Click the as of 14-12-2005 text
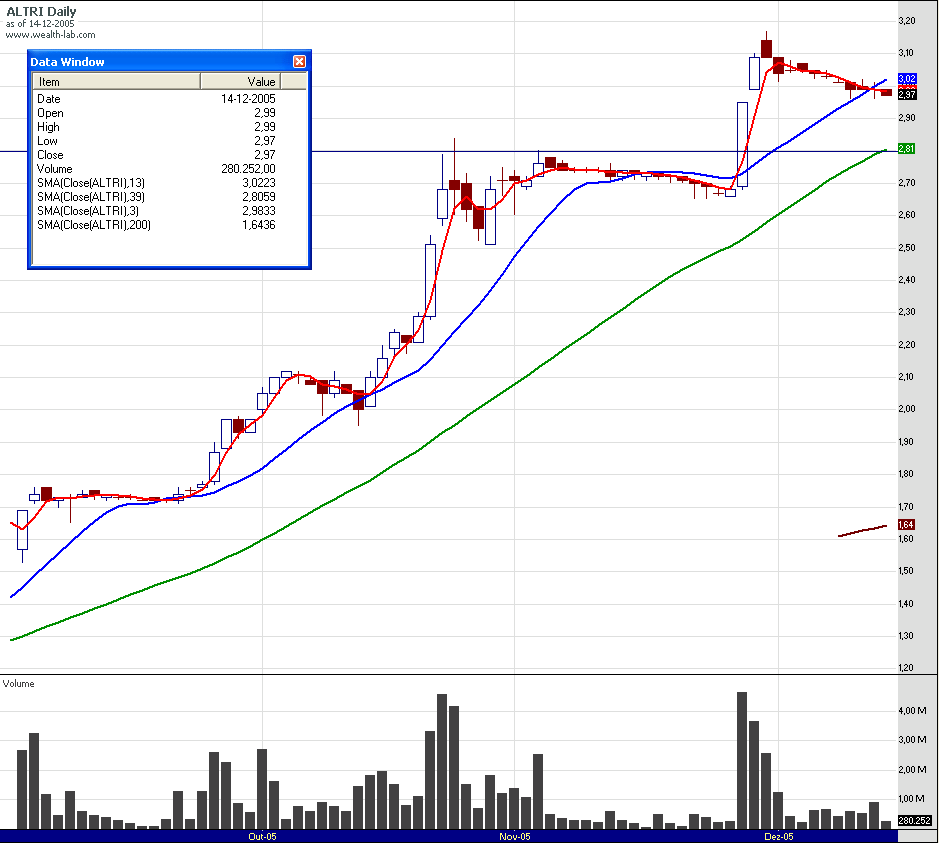Image resolution: width=939 pixels, height=843 pixels. pos(40,24)
